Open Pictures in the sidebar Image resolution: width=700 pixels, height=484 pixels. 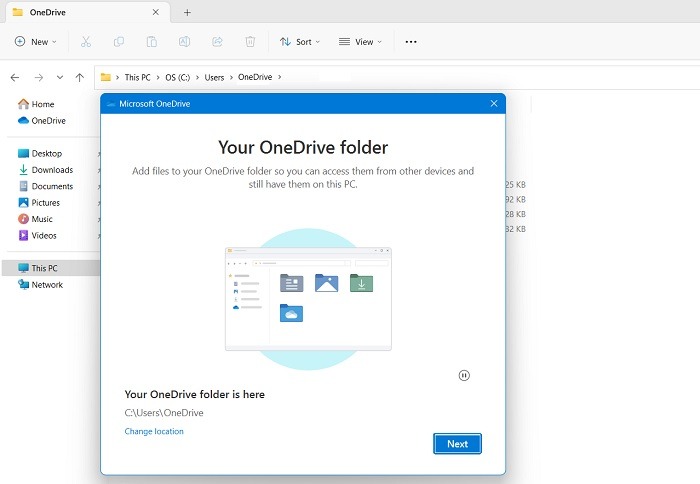point(39,203)
